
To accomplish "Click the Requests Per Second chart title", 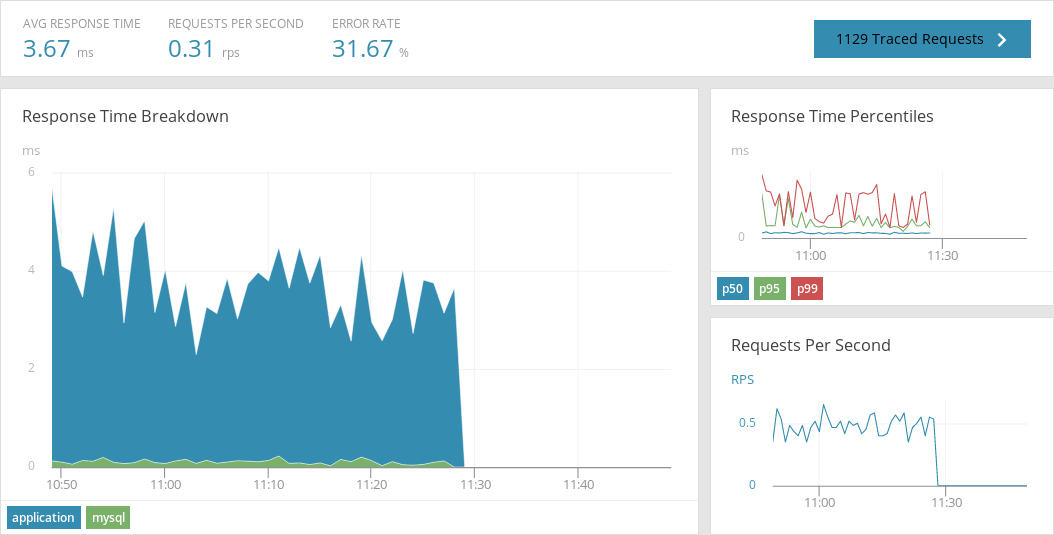I will pos(811,345).
